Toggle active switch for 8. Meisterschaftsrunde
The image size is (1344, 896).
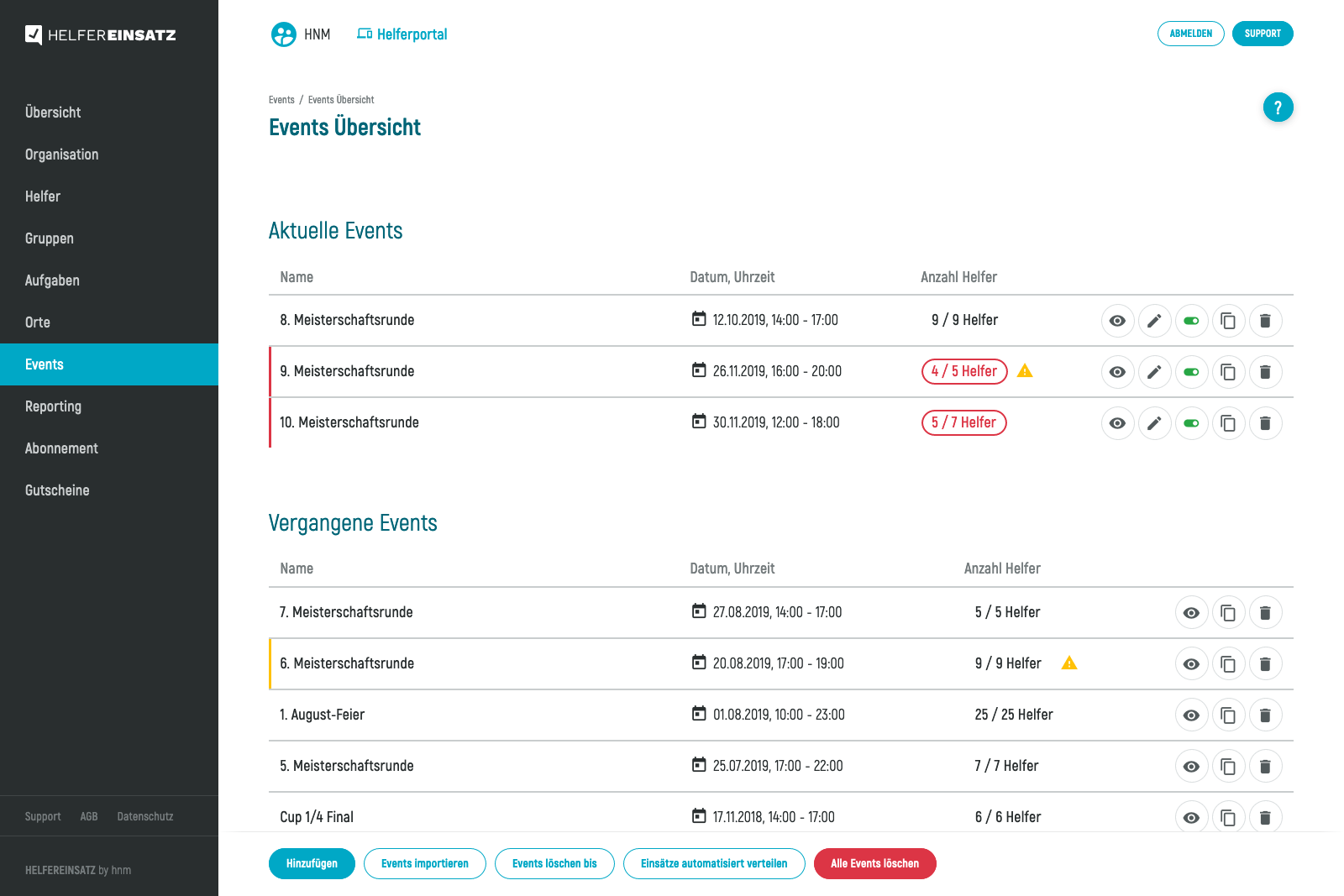[1191, 321]
